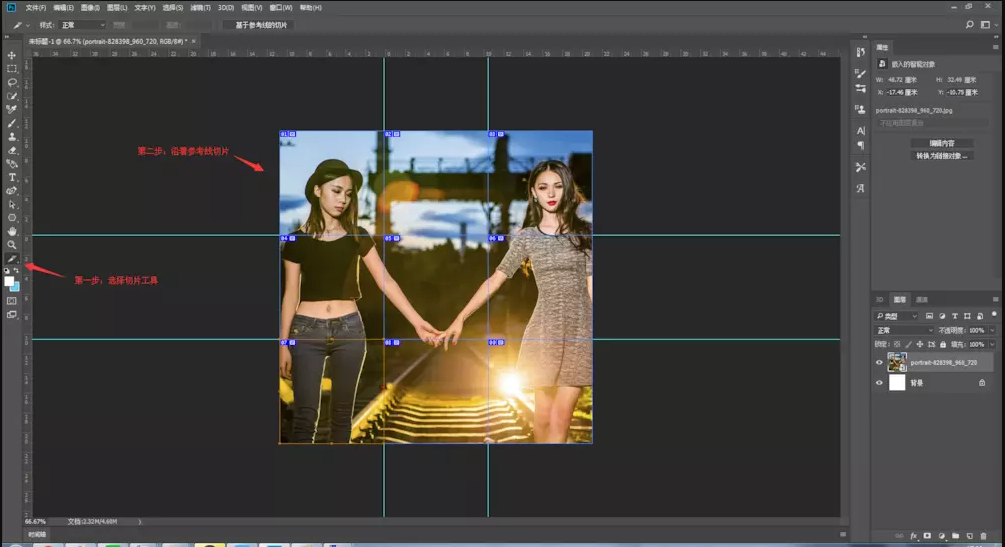1005x547 pixels.
Task: Select the Zoom magnifier tool
Action: [x=12, y=245]
